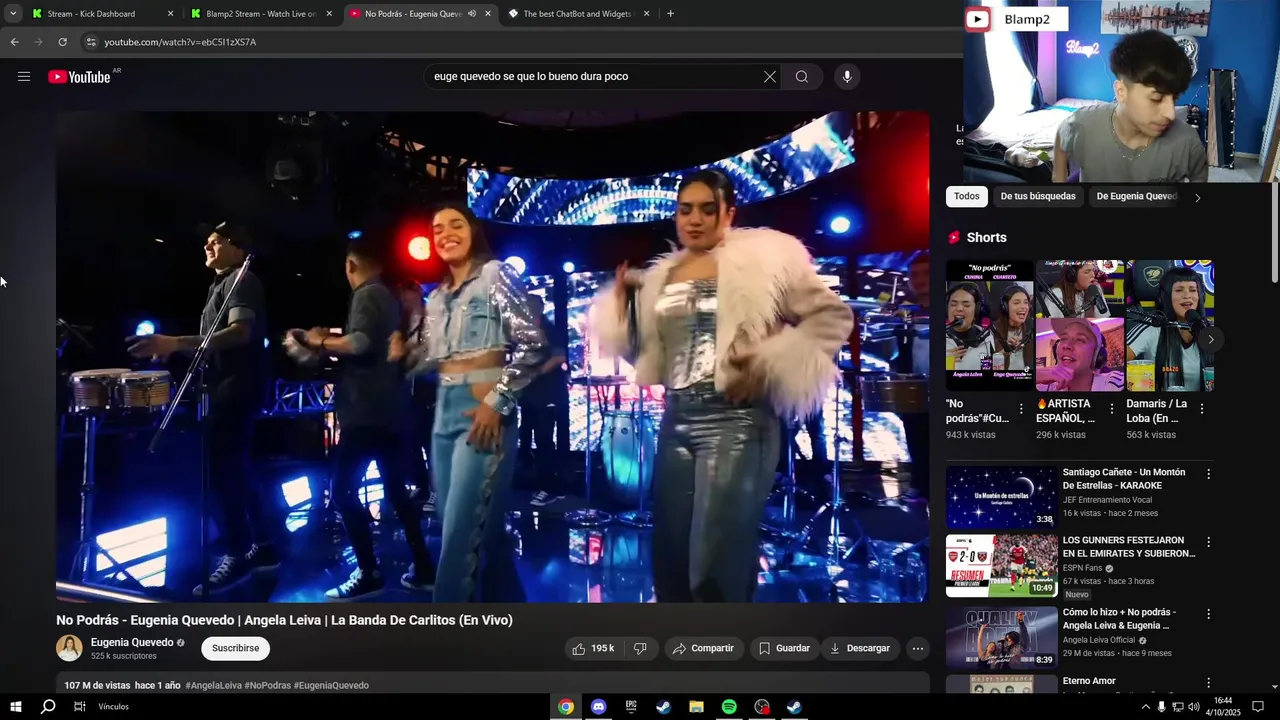Open Windows taskbar search
The image size is (1280, 720).
click(48, 707)
